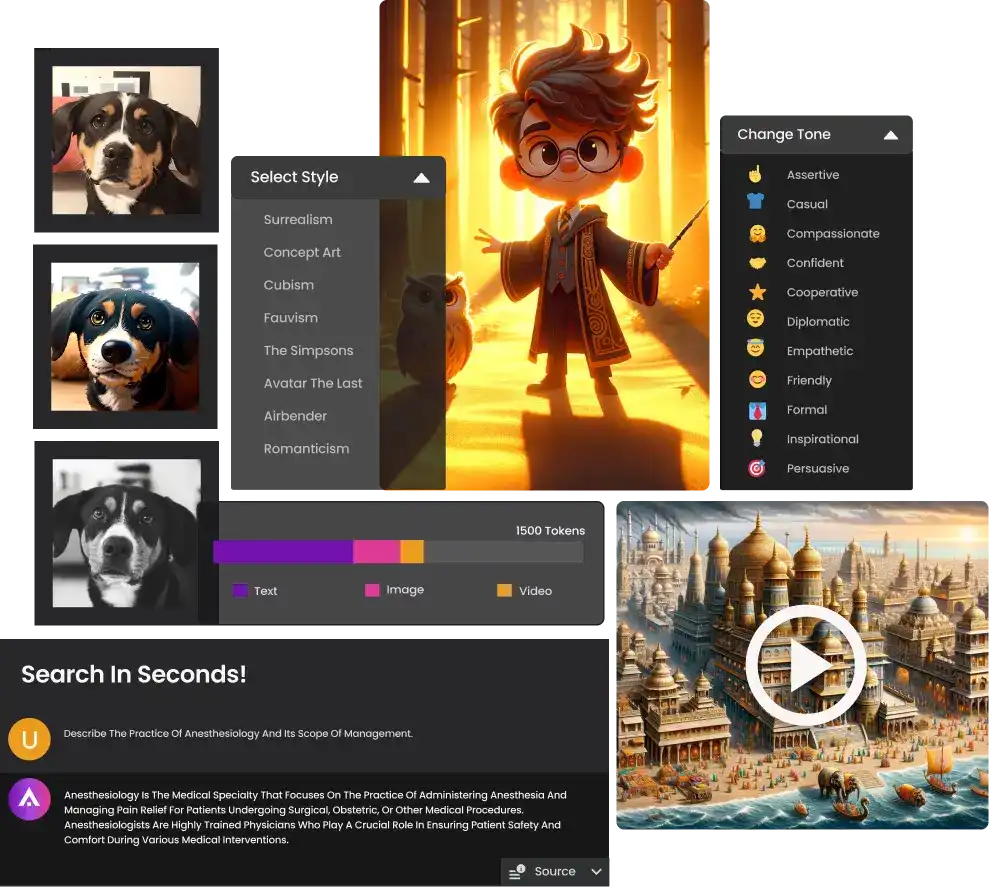Click the shirt and tie Formal icon
Image resolution: width=989 pixels, height=887 pixels.
click(757, 411)
